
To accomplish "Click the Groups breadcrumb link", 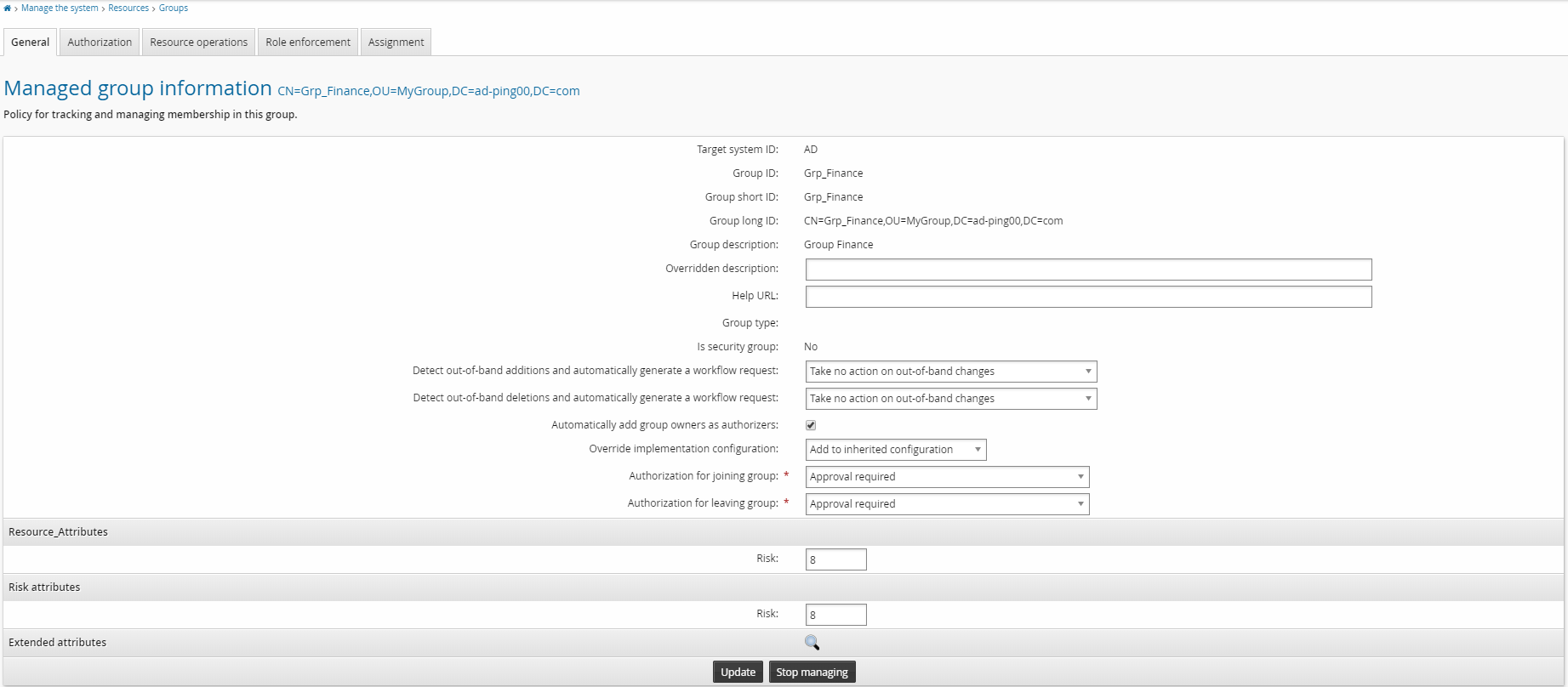I will pos(174,9).
